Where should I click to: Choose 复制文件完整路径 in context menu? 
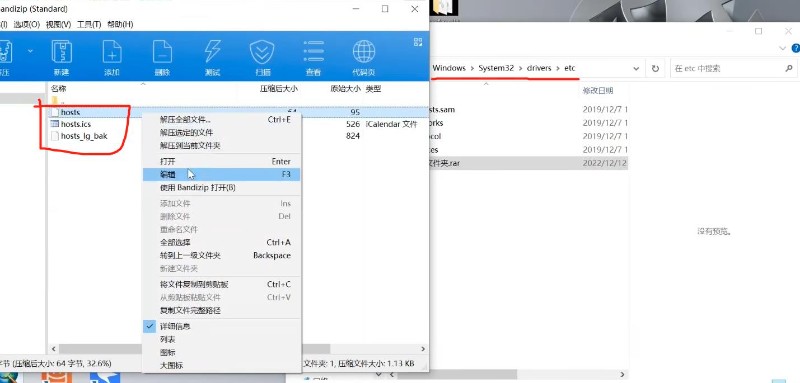221,311
